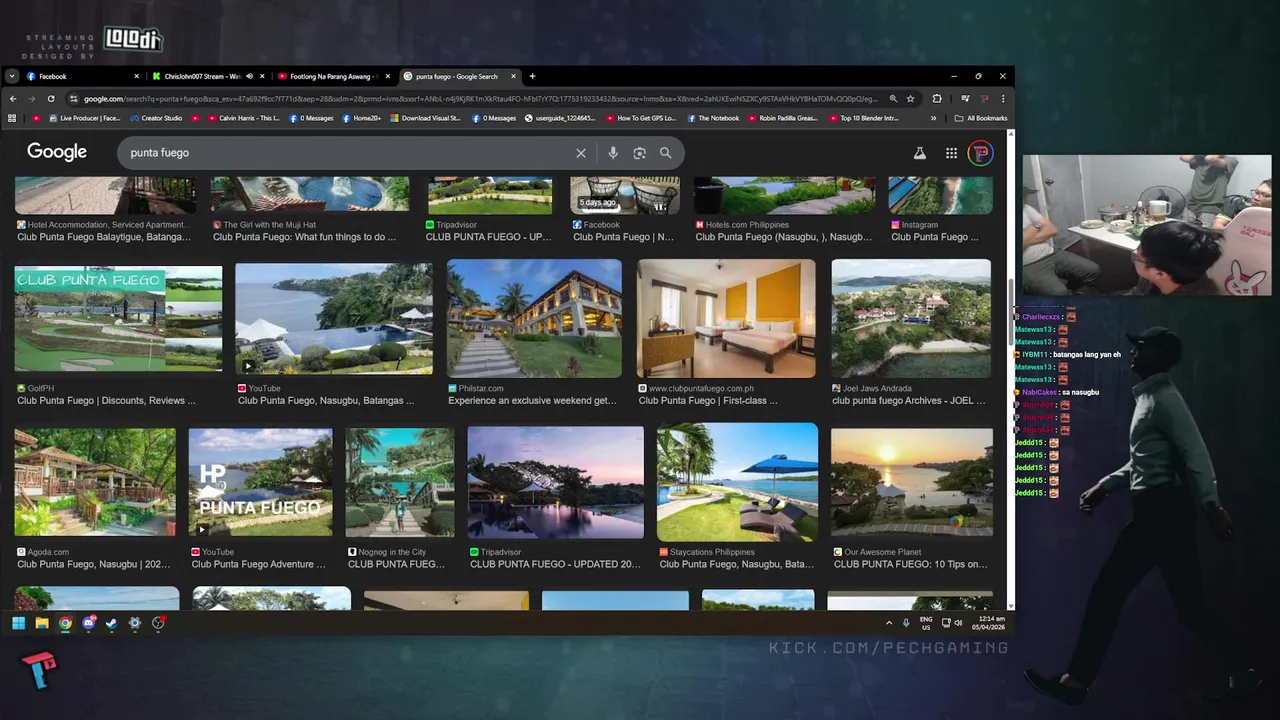The height and width of the screenshot is (720, 1280).
Task: Open the Creator Studio bookmark
Action: pos(155,118)
